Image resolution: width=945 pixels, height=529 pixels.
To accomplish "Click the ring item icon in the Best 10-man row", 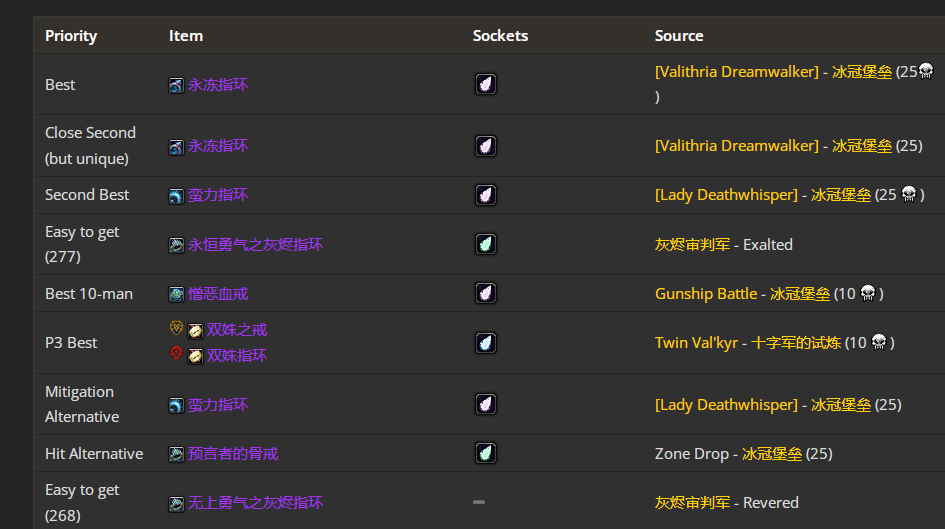I will coord(176,294).
